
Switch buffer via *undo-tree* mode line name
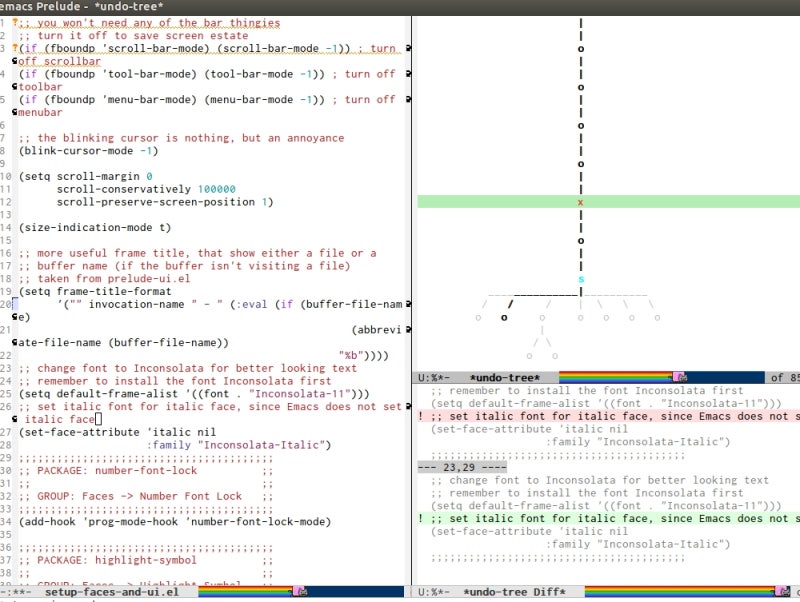point(504,377)
